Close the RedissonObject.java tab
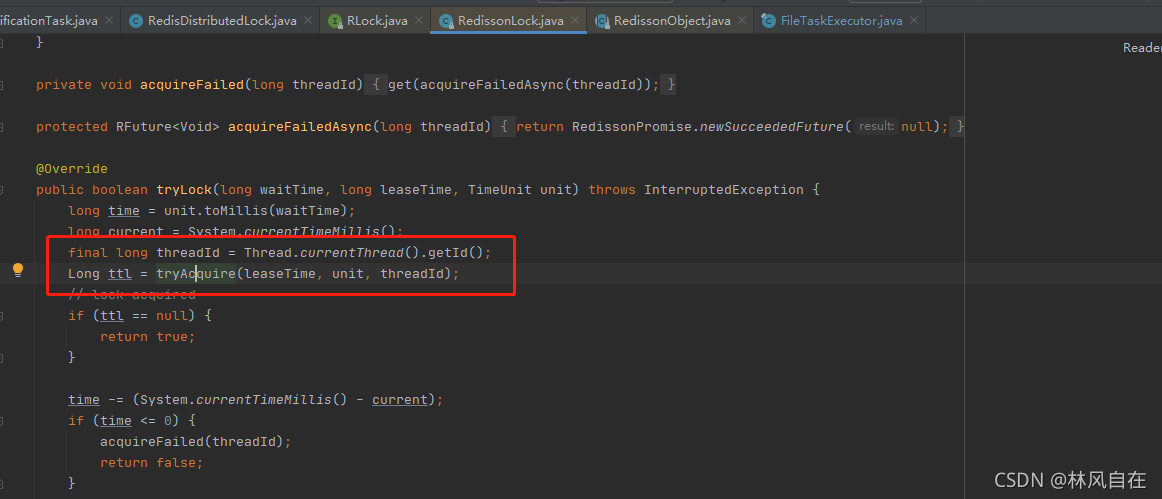 coord(743,21)
